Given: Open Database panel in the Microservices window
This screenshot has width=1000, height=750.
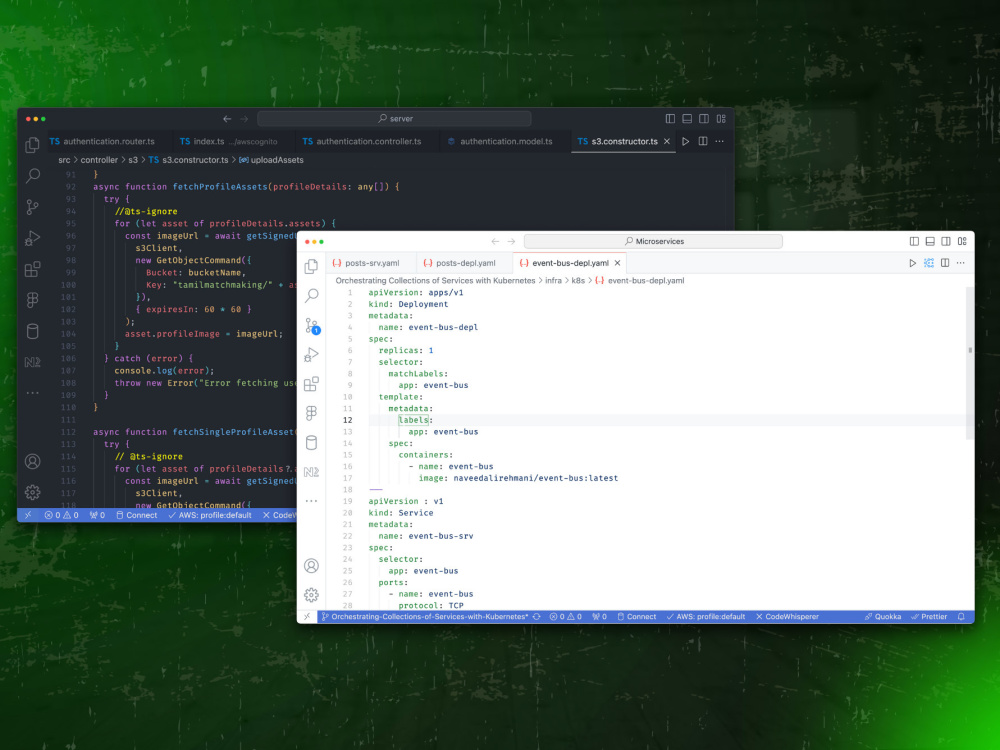Looking at the screenshot, I should tap(311, 443).
